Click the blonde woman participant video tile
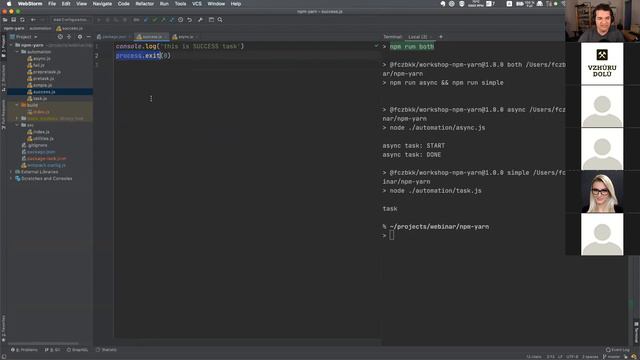The image size is (640, 360). click(x=602, y=191)
